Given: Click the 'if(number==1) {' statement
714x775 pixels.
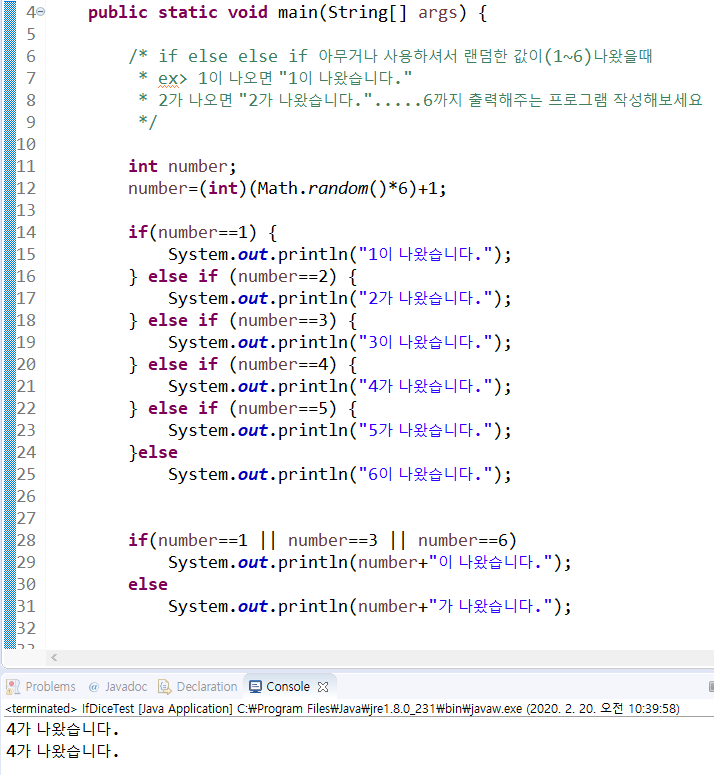Looking at the screenshot, I should (x=203, y=232).
